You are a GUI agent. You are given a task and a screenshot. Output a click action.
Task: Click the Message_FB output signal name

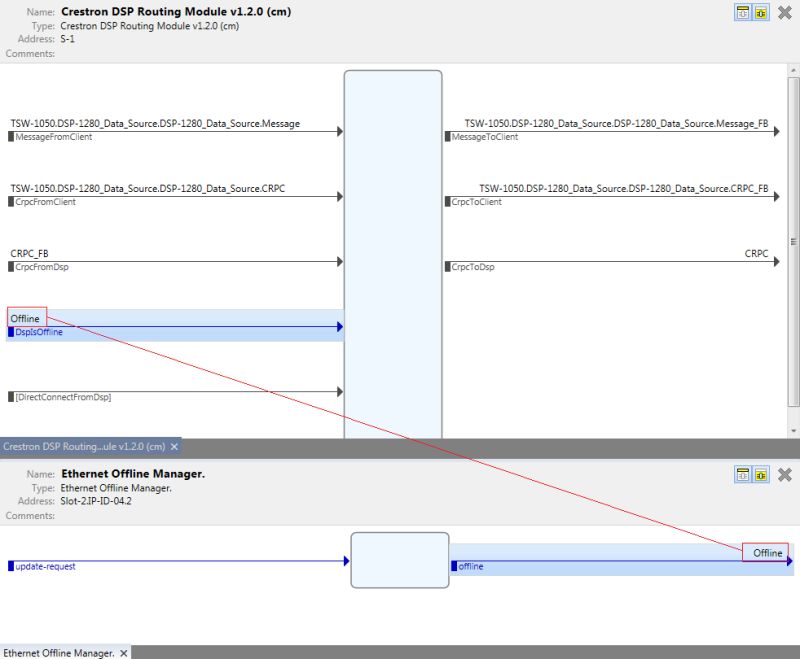pos(616,123)
